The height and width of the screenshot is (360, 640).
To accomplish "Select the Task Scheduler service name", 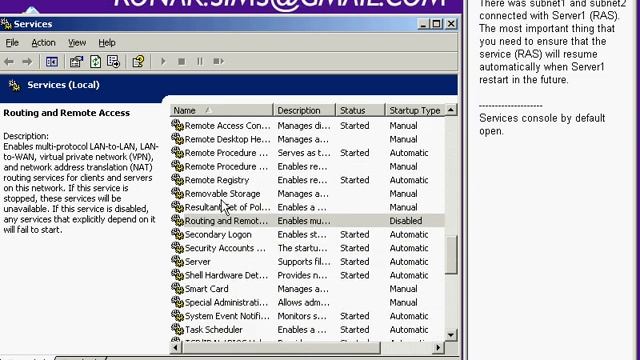I will (213, 329).
